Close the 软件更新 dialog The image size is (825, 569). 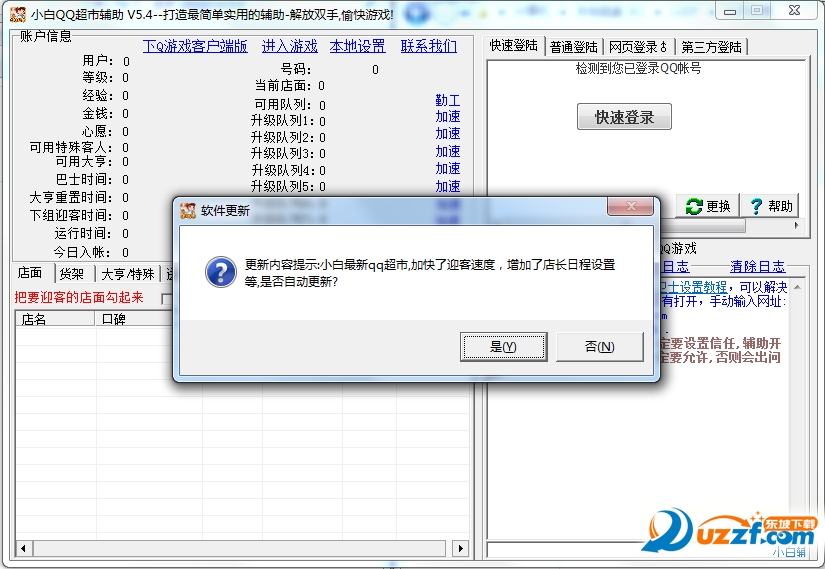click(631, 206)
